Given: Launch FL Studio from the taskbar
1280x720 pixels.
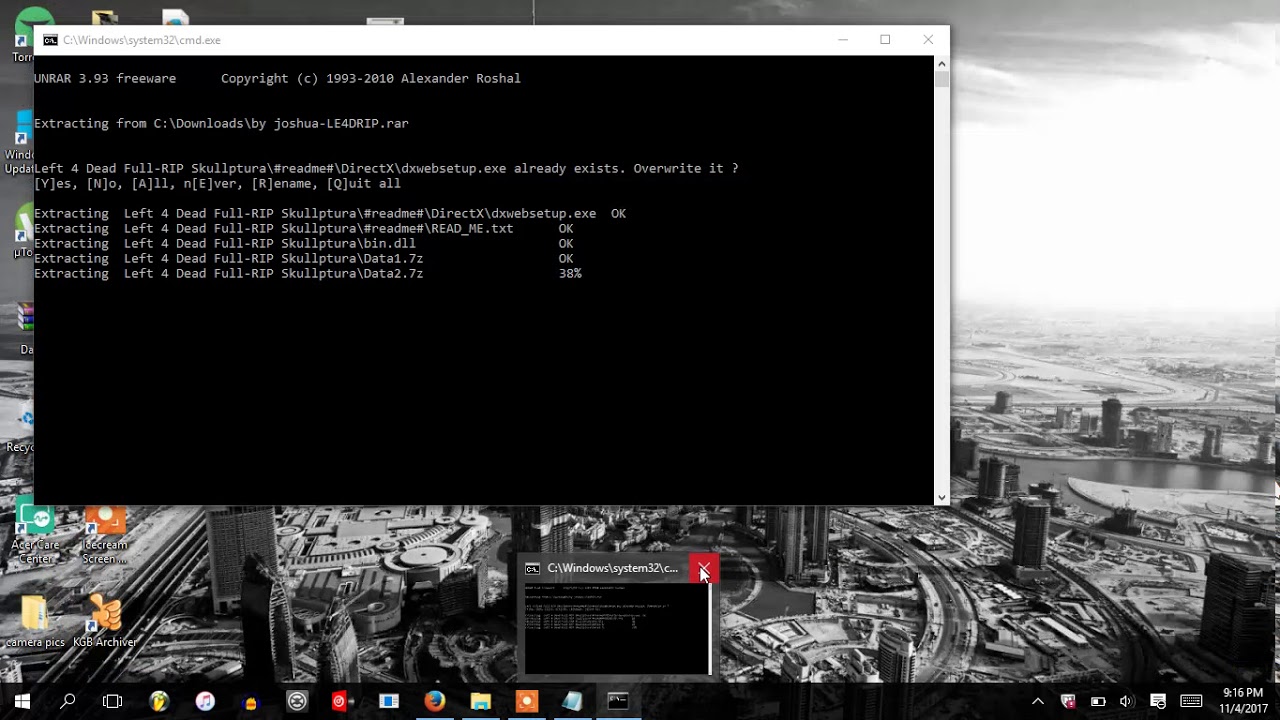Looking at the screenshot, I should (x=159, y=701).
